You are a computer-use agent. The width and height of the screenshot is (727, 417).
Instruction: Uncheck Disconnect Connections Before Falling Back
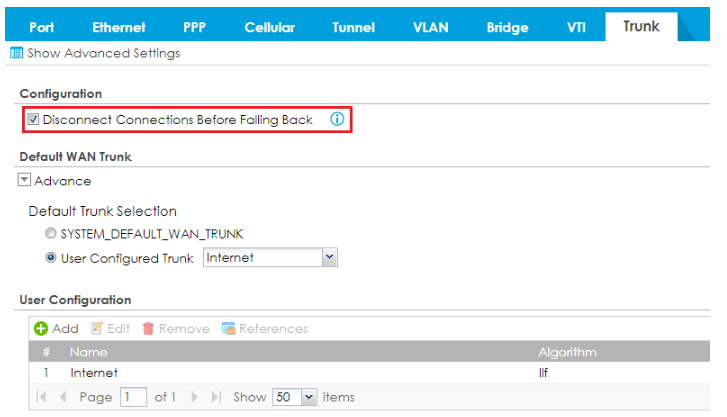coord(33,120)
